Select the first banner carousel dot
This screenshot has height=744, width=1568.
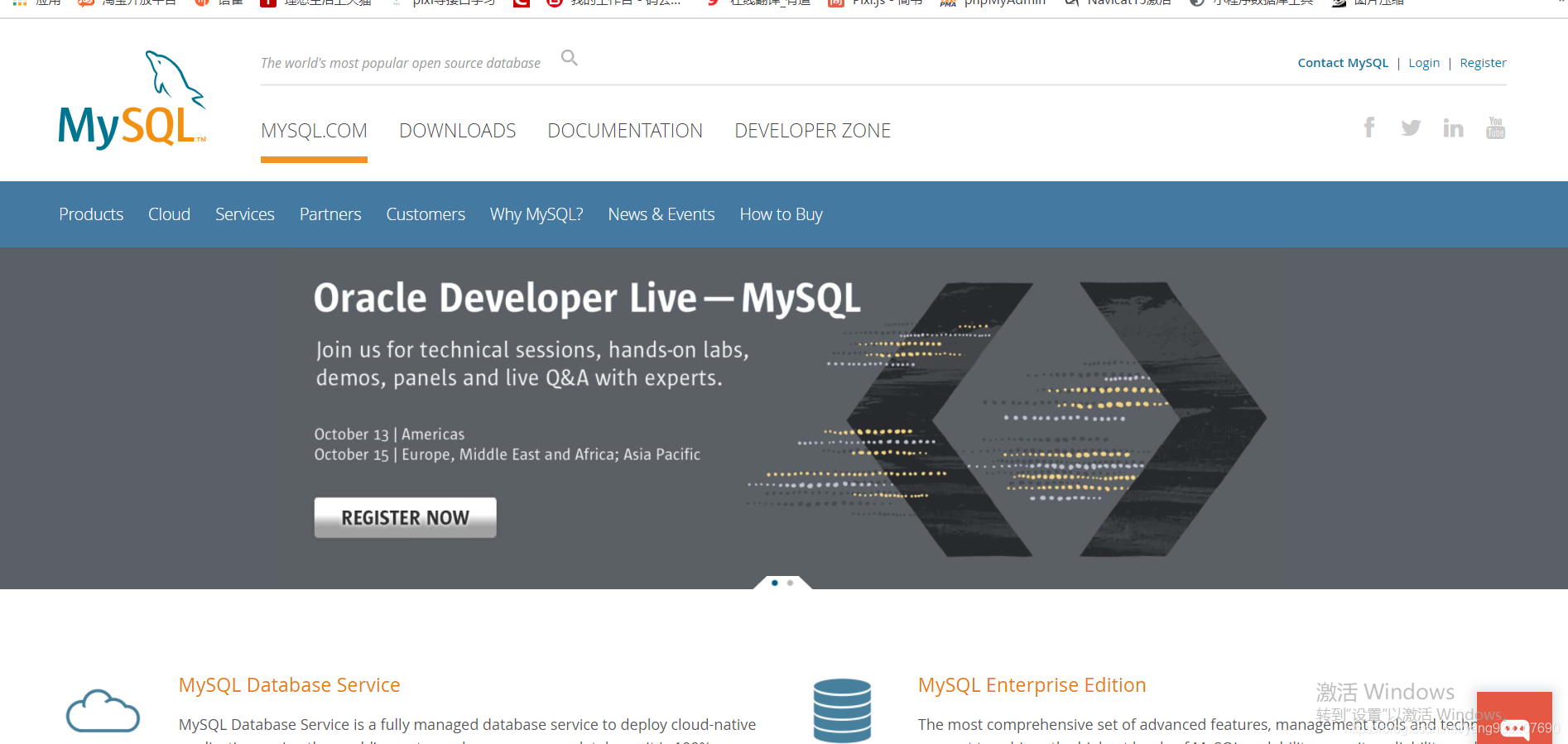click(x=775, y=583)
